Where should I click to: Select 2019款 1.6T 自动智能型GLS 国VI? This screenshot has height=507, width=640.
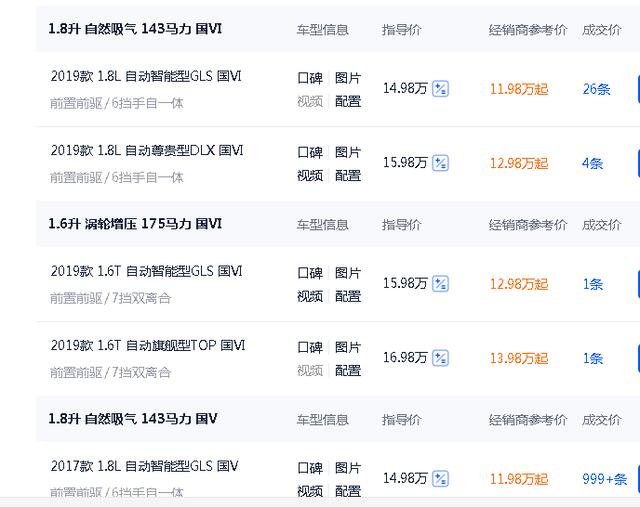147,271
